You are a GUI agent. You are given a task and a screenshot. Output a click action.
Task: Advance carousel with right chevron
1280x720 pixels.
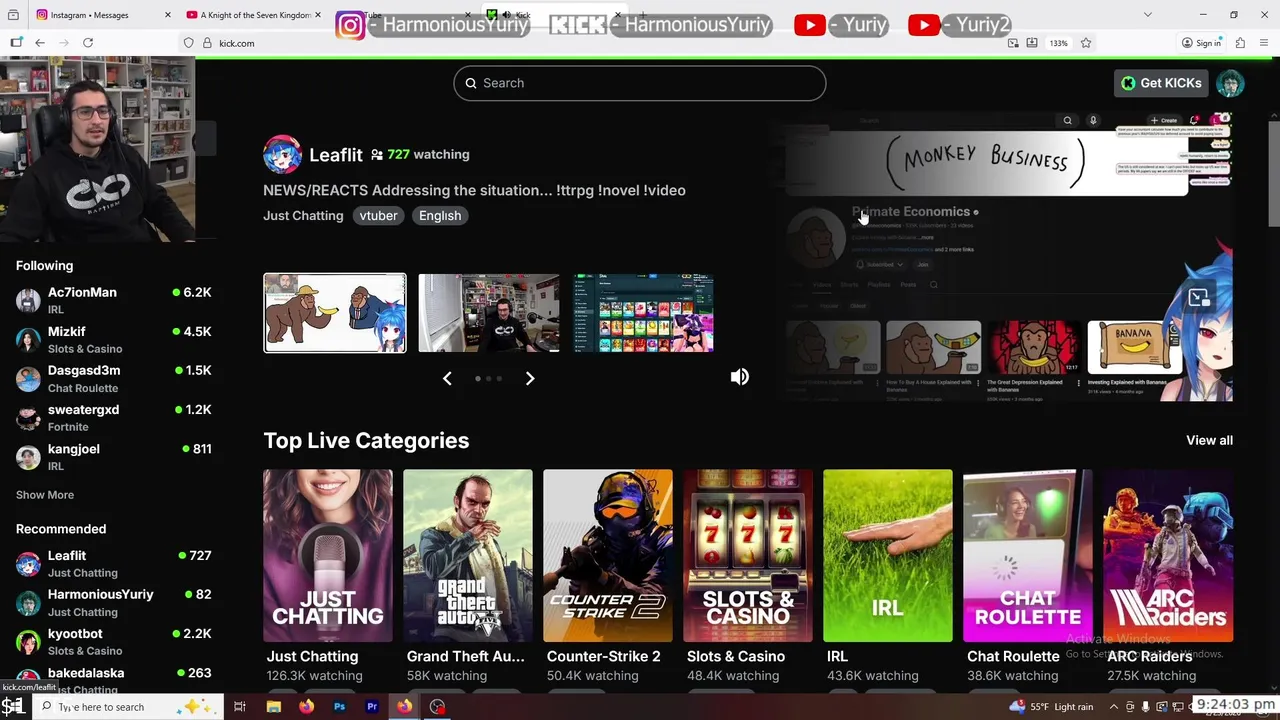[530, 378]
